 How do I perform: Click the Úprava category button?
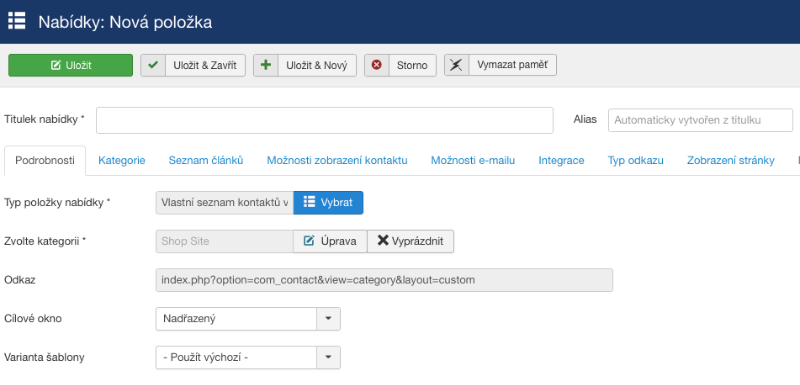[x=330, y=241]
